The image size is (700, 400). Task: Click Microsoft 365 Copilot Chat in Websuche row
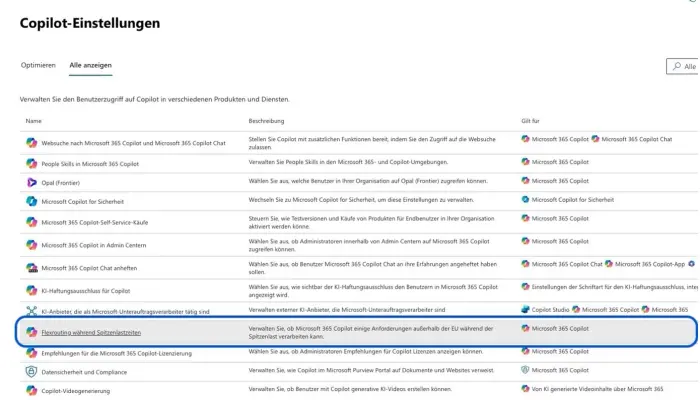tap(637, 139)
